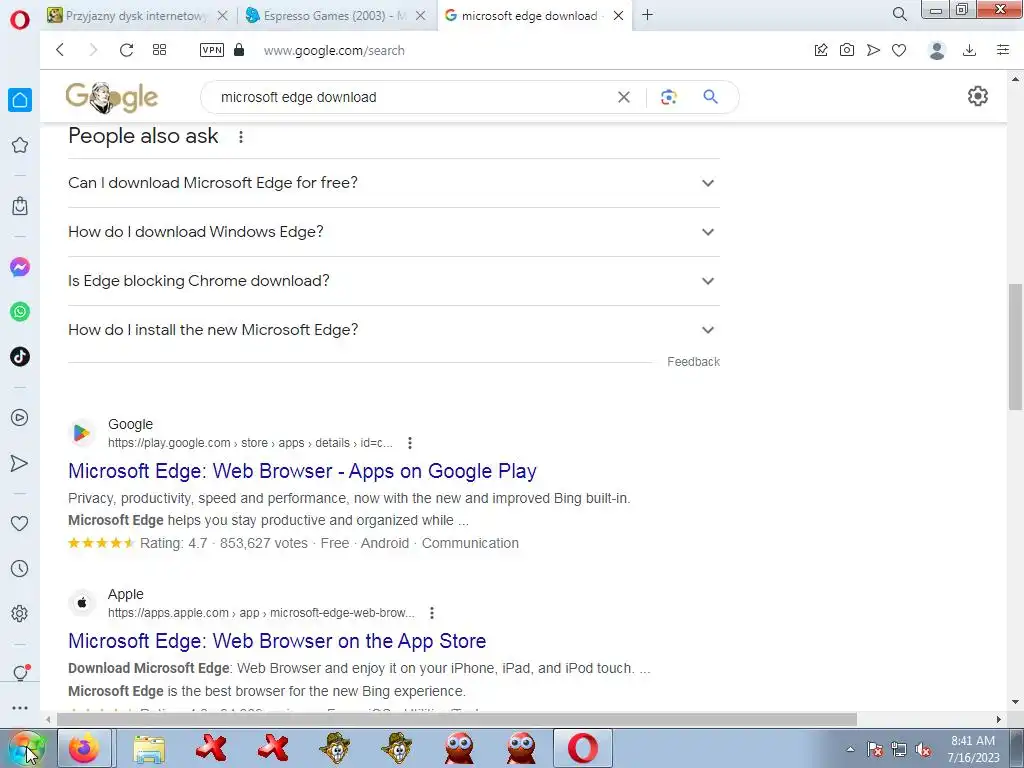Click the horizontal scrollbar thumb
Image resolution: width=1024 pixels, height=768 pixels.
point(456,719)
